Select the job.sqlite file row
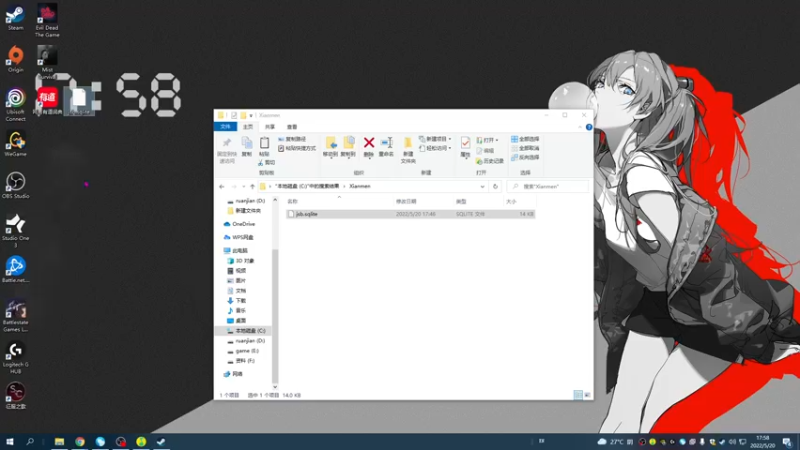 coord(410,214)
